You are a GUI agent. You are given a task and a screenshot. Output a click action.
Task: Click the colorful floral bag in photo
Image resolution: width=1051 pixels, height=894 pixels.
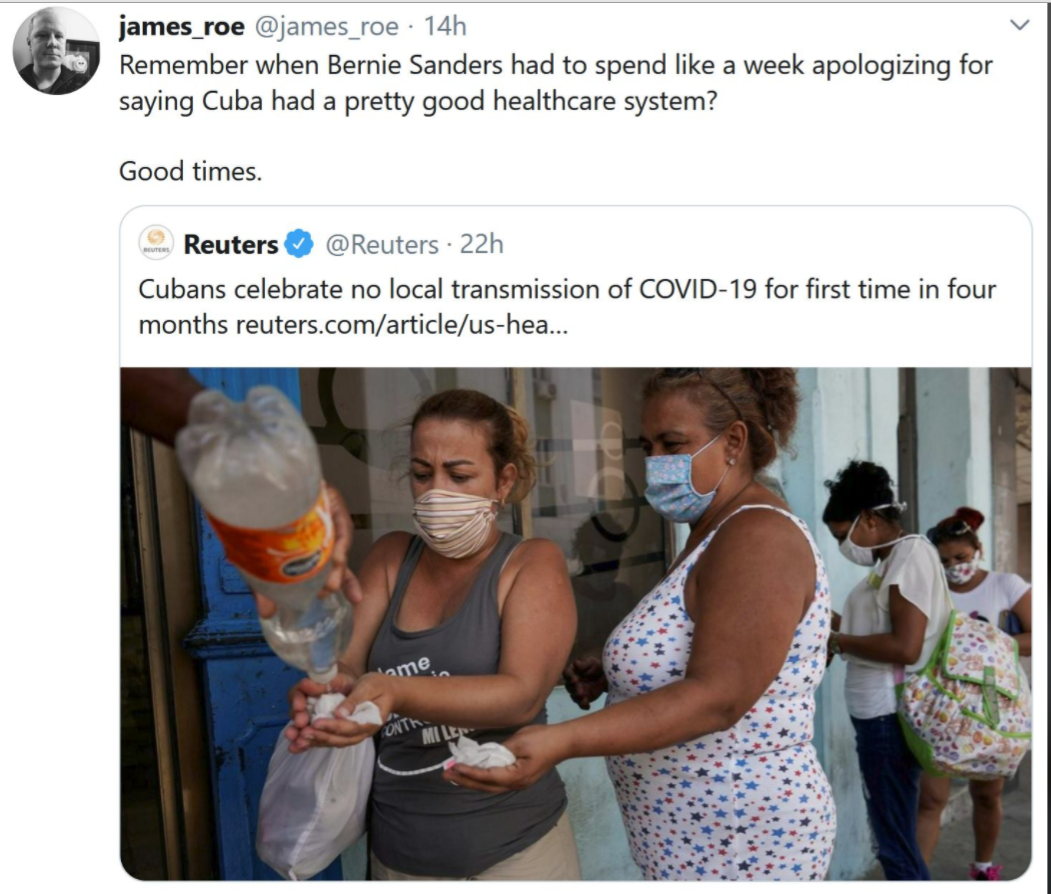963,696
